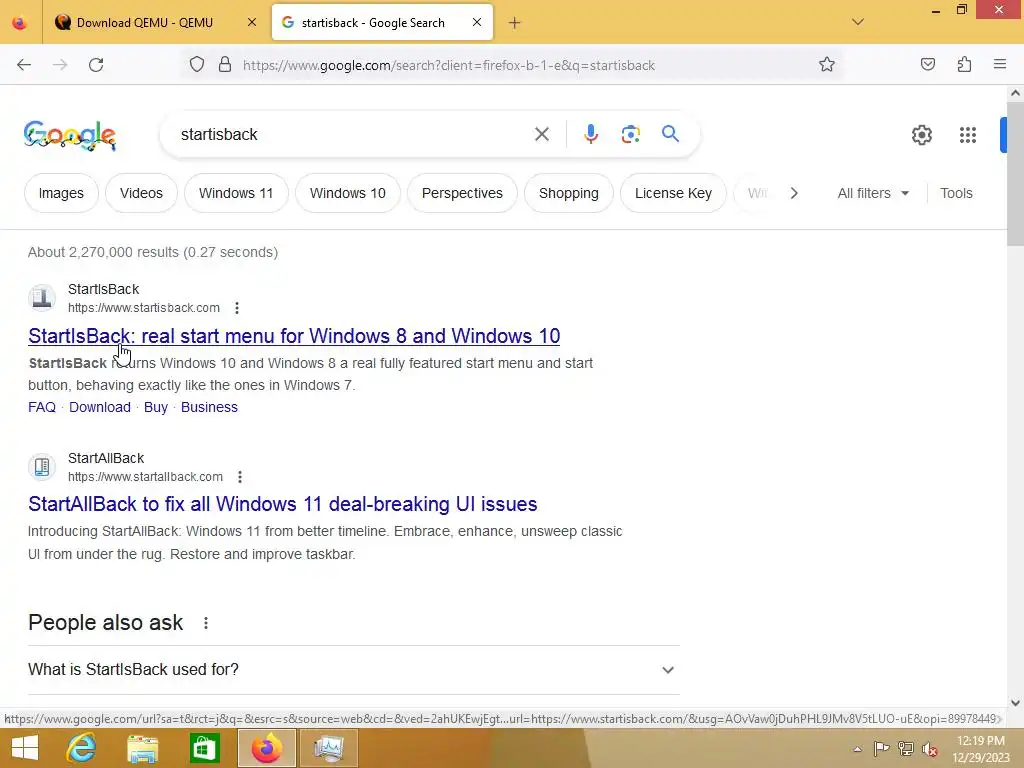Search by image using the camera lens icon
This screenshot has width=1024, height=768.
click(630, 135)
